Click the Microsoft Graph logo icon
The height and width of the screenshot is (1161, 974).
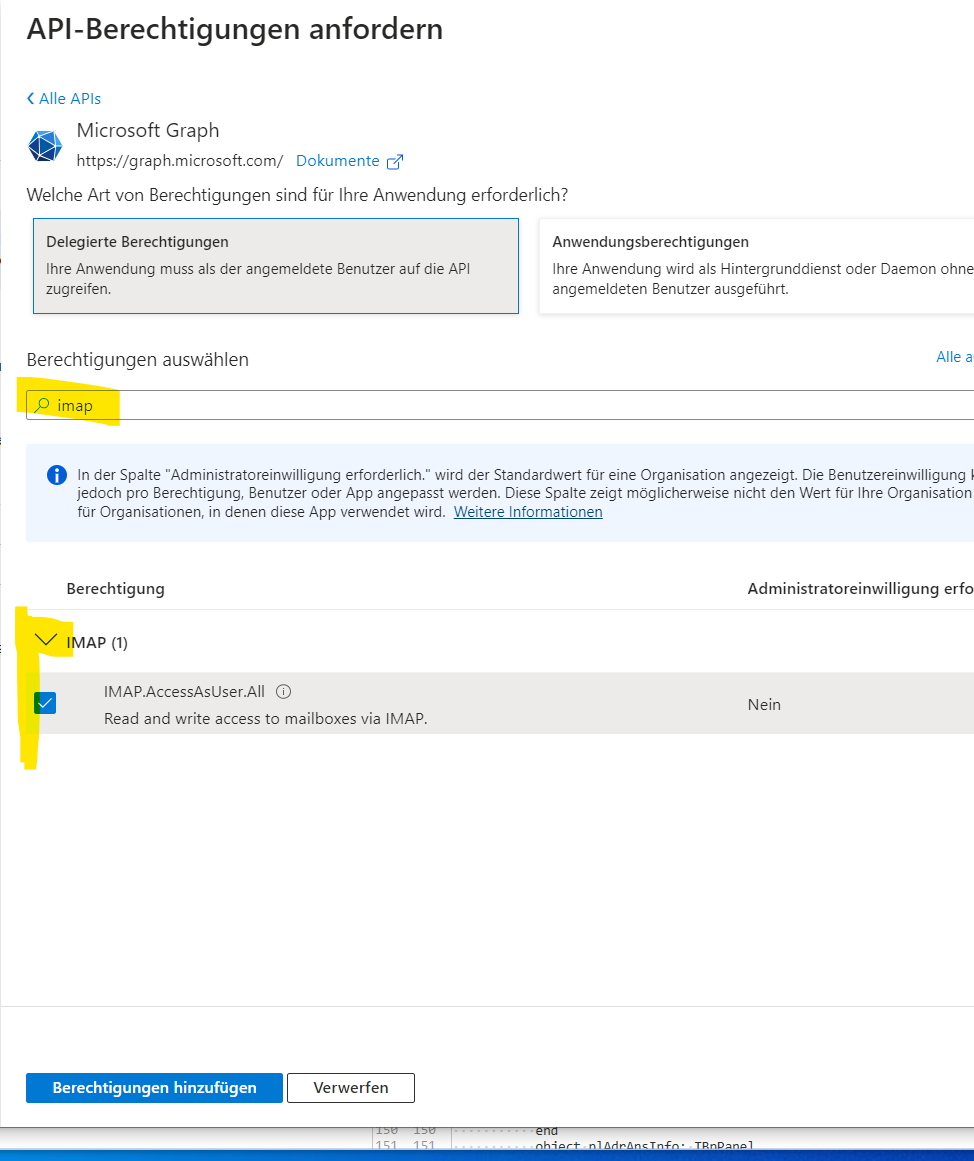pyautogui.click(x=45, y=146)
